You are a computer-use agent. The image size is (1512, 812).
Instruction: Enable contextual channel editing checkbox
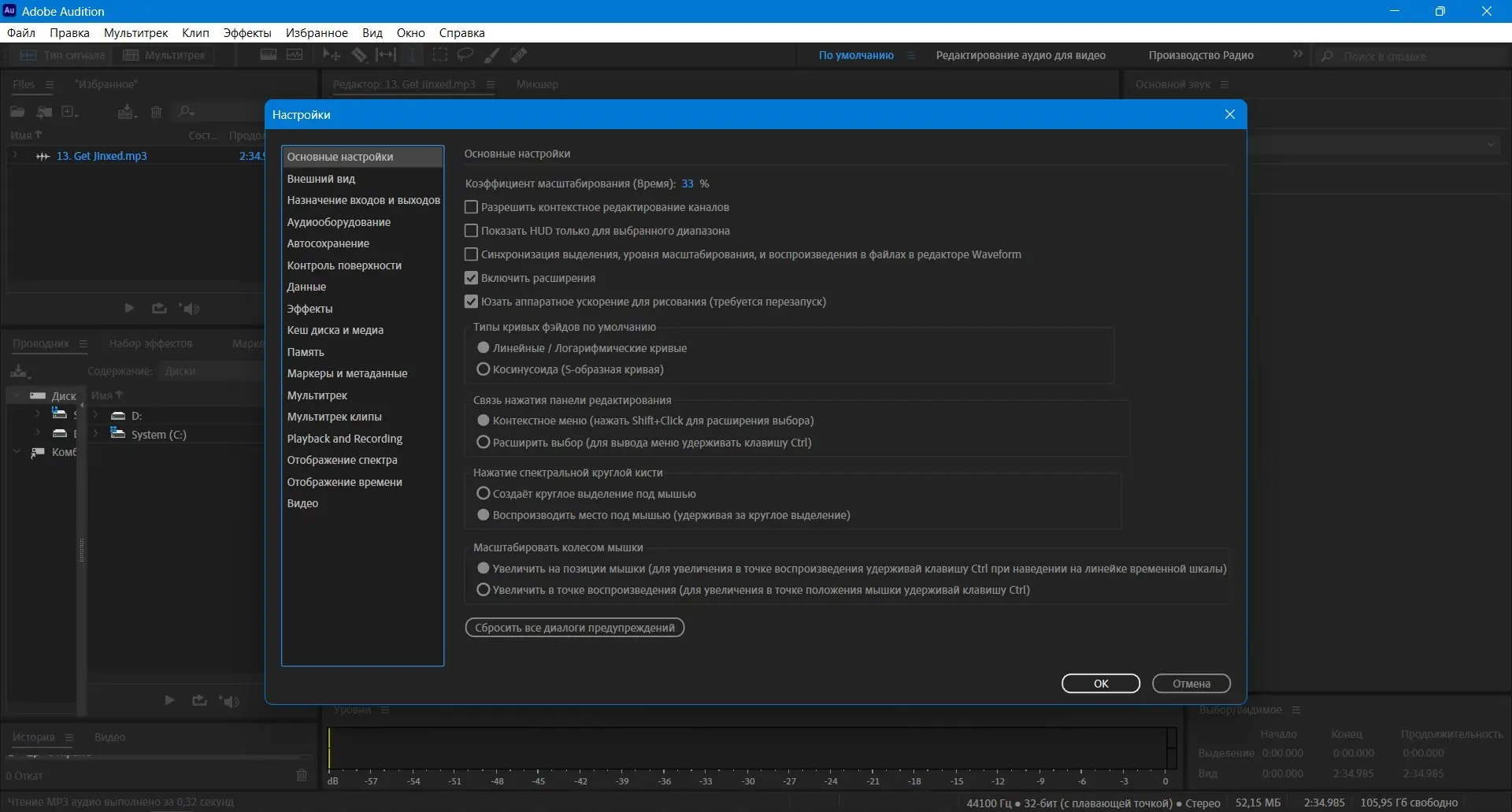[471, 207]
